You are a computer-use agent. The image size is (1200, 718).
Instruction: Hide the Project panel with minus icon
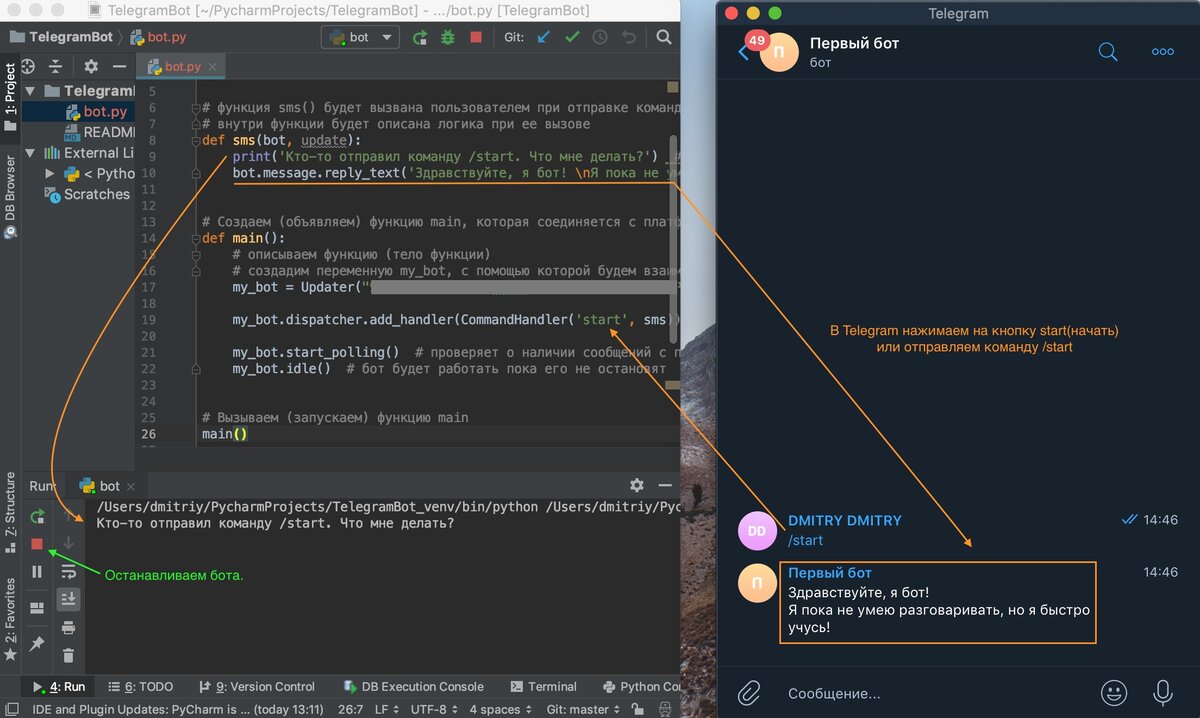[x=119, y=66]
